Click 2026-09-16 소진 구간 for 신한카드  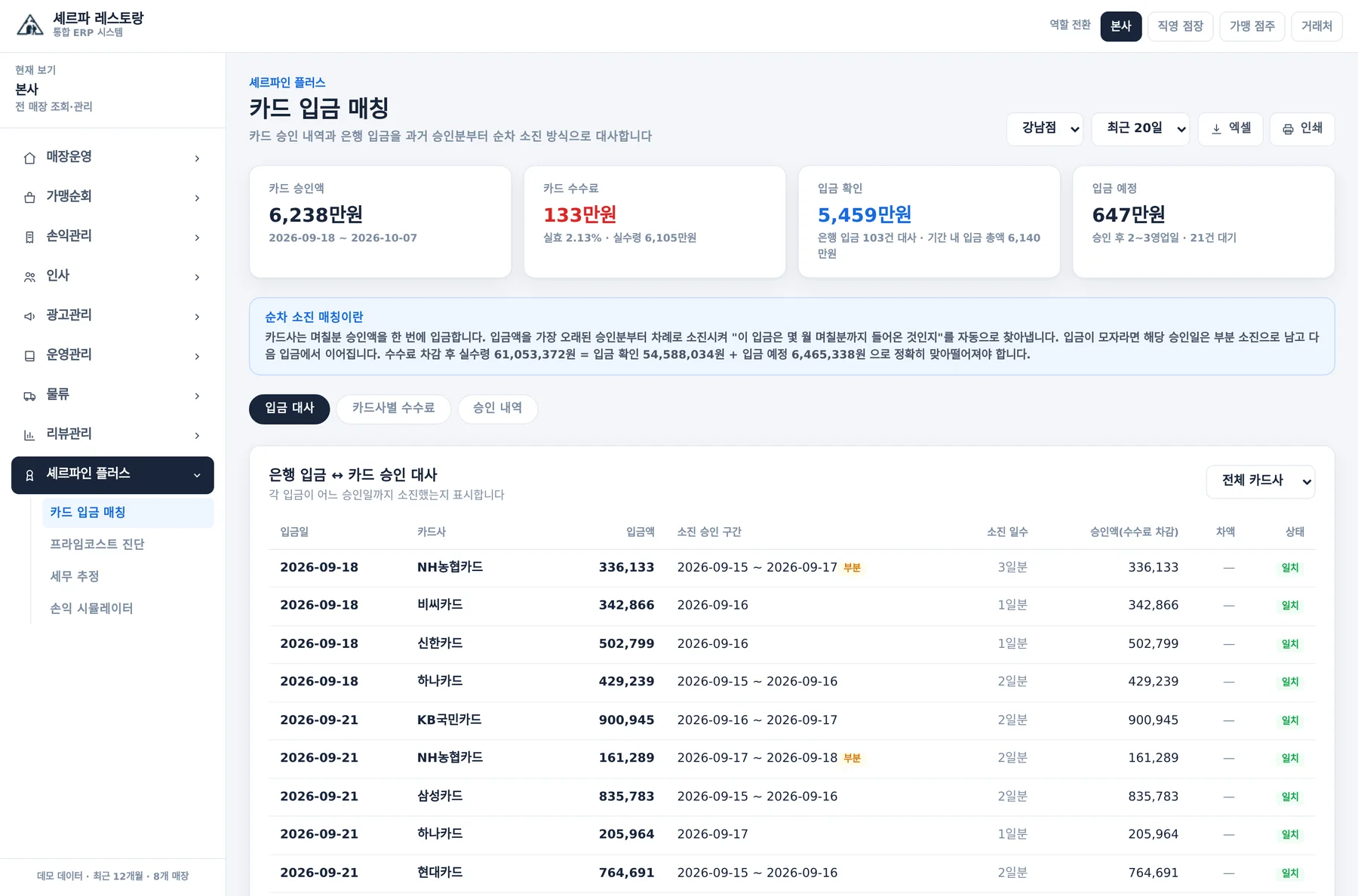click(713, 643)
